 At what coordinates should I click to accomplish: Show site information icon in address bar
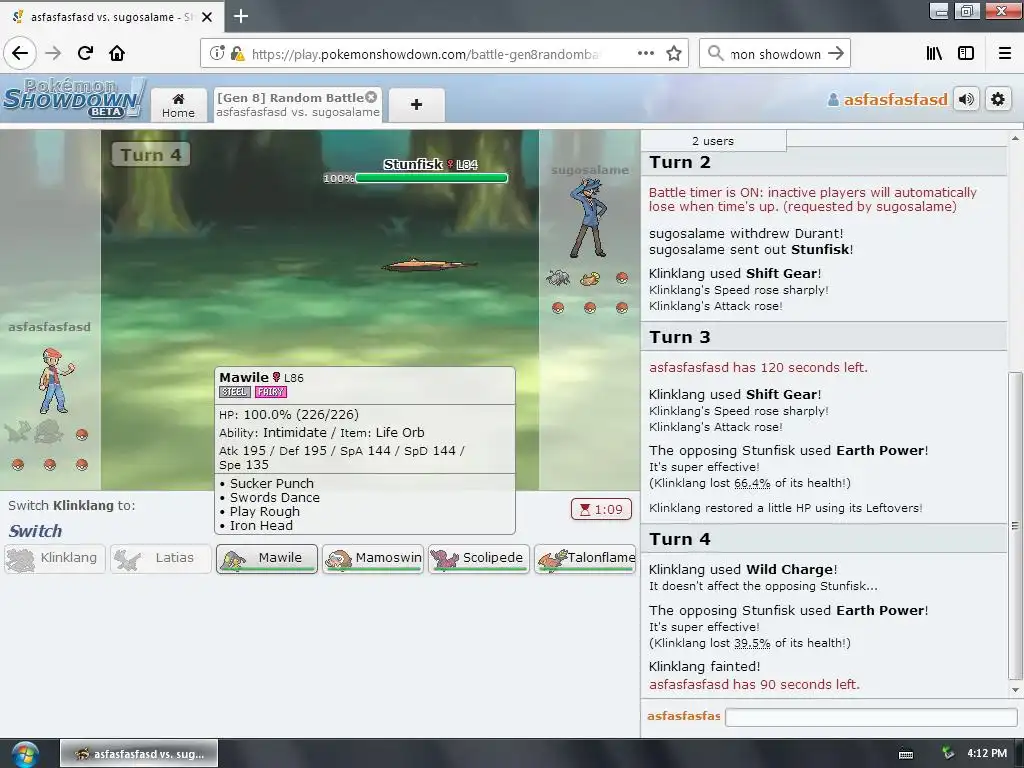(x=217, y=53)
